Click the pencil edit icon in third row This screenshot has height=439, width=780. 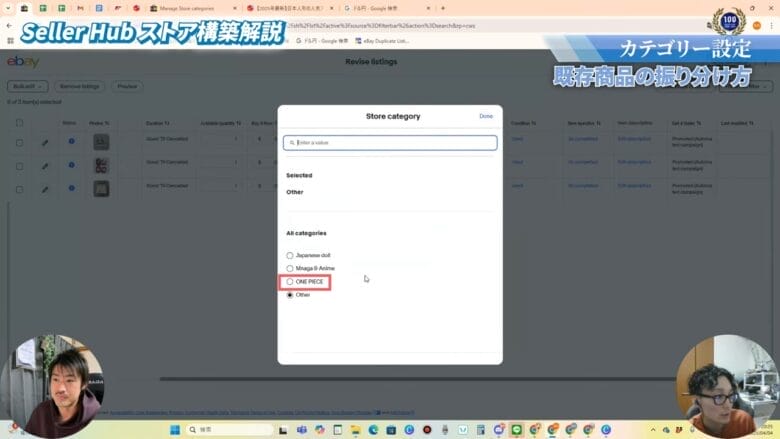pos(45,187)
